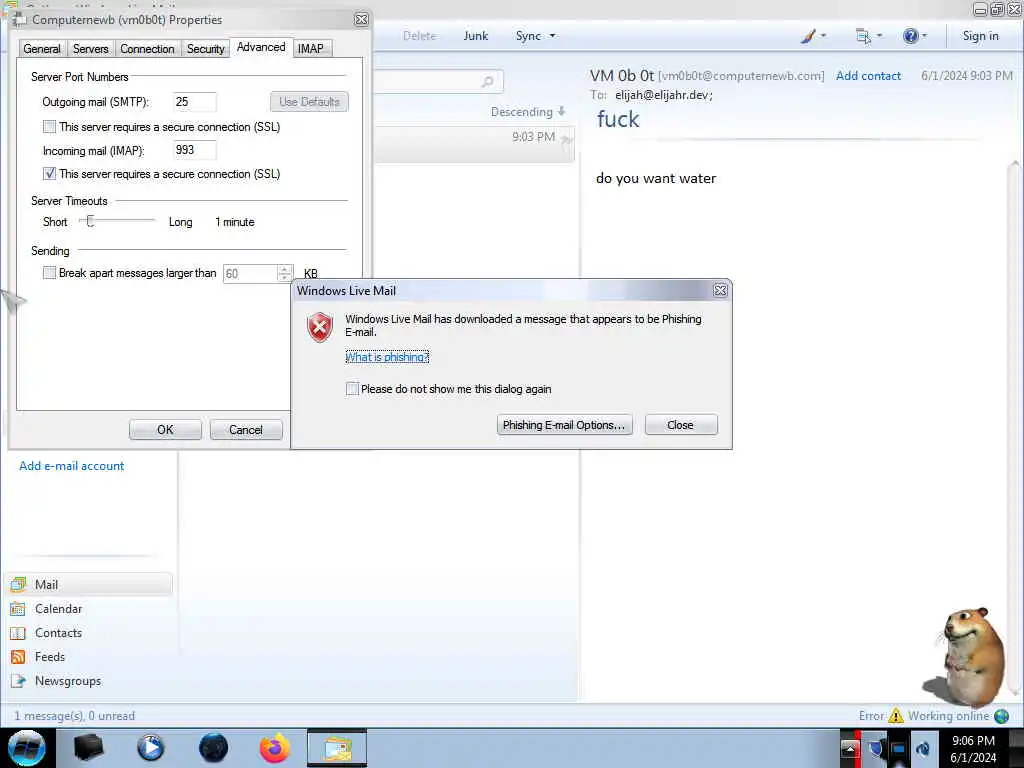The image size is (1024, 768).
Task: Open the Menus icon in toolbar
Action: [x=863, y=36]
